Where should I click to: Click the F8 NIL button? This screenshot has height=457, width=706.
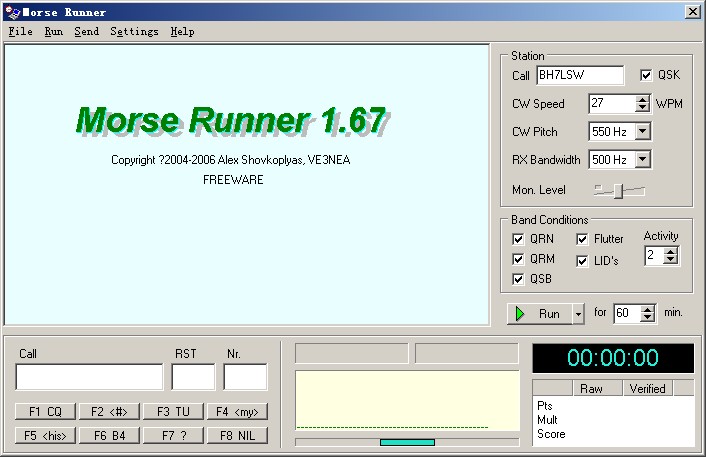pos(237,435)
